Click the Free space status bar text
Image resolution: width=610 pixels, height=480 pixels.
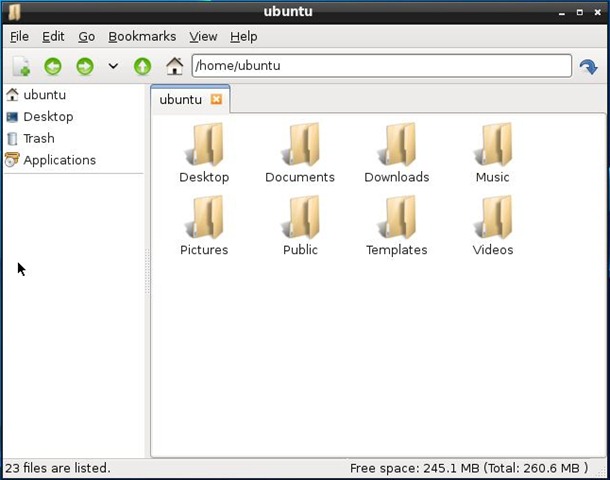pos(469,468)
